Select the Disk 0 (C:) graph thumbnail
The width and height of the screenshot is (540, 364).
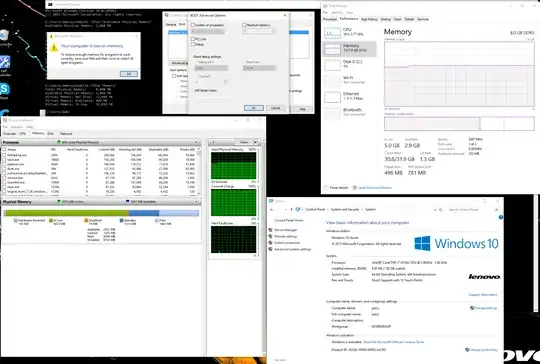[333, 65]
